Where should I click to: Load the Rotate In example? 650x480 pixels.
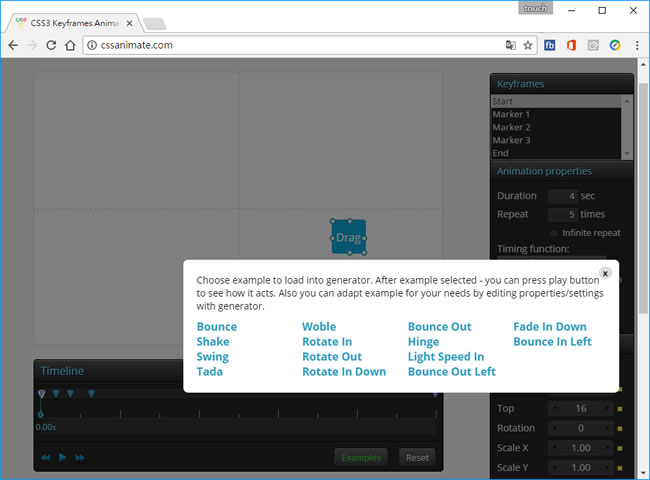click(x=327, y=342)
